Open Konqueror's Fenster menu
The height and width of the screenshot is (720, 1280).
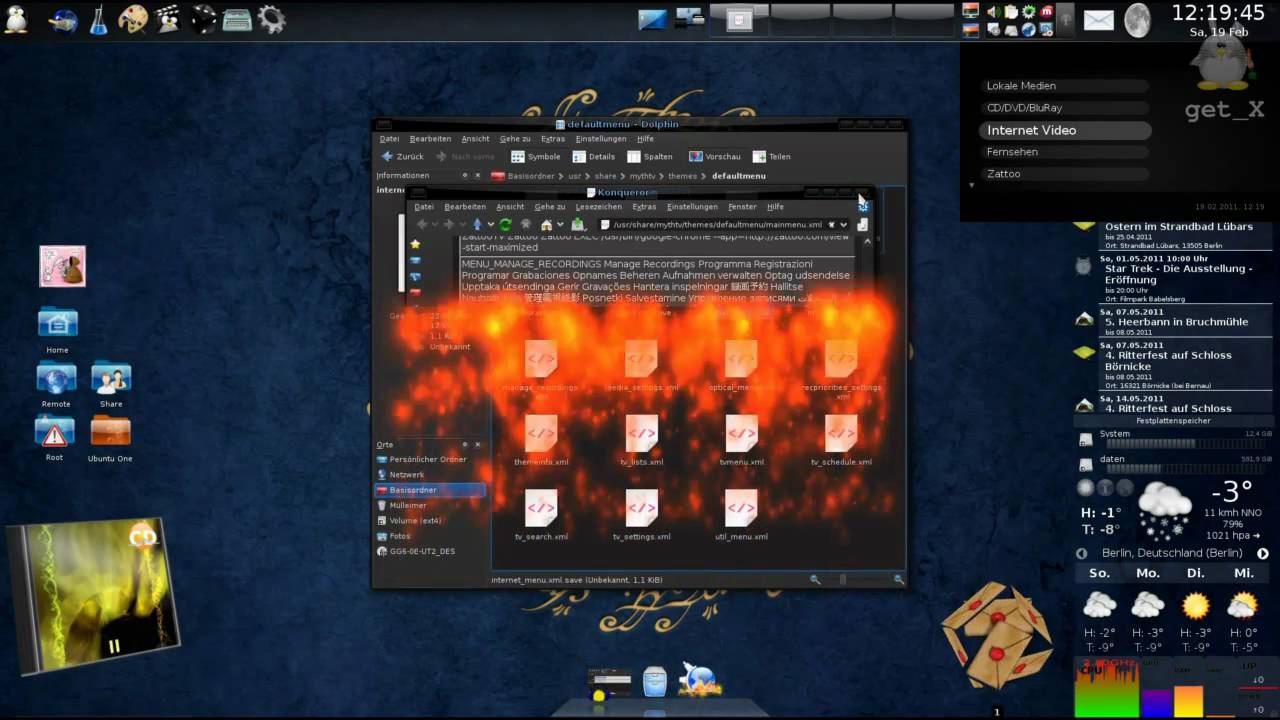(742, 207)
